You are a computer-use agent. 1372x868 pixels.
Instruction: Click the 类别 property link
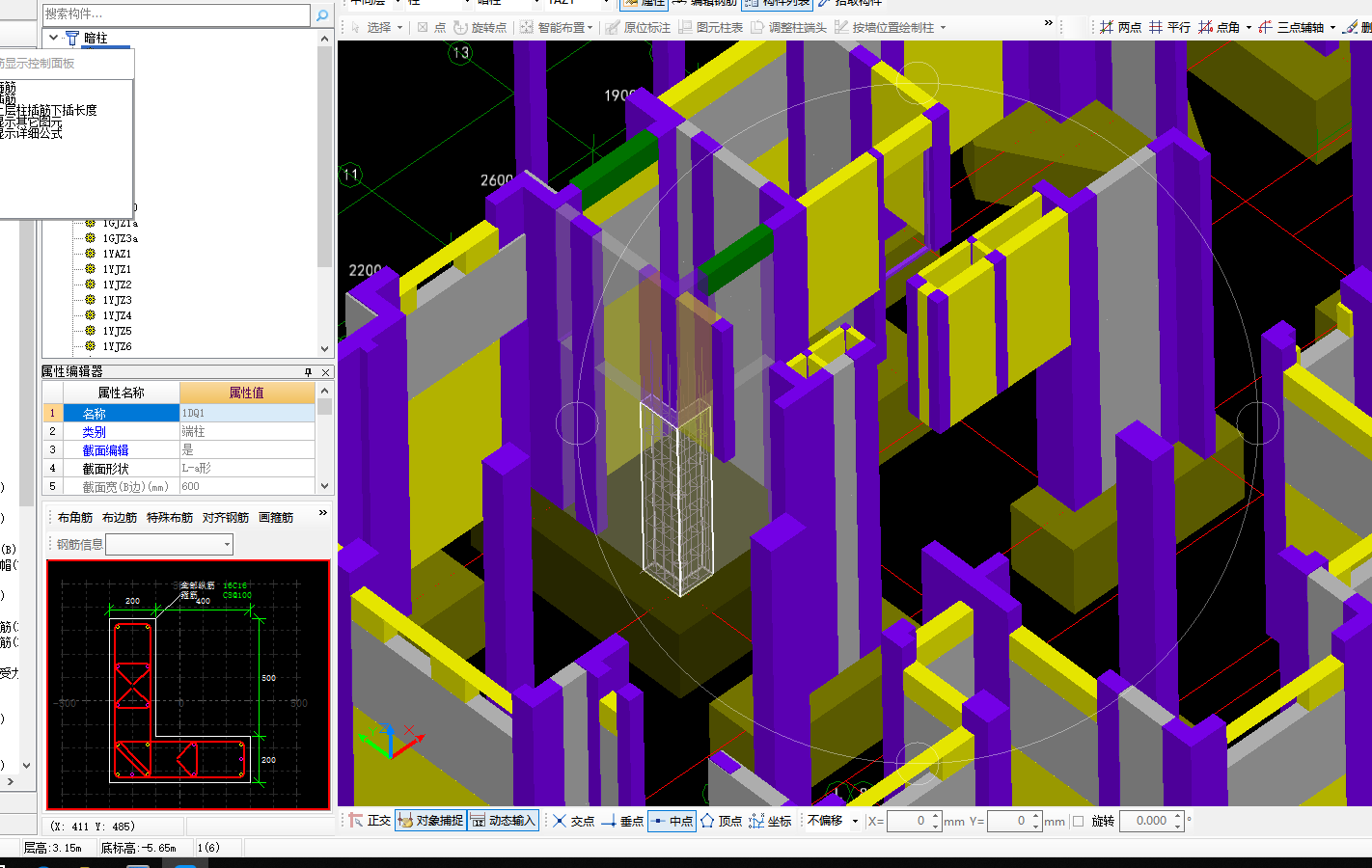pyautogui.click(x=94, y=432)
